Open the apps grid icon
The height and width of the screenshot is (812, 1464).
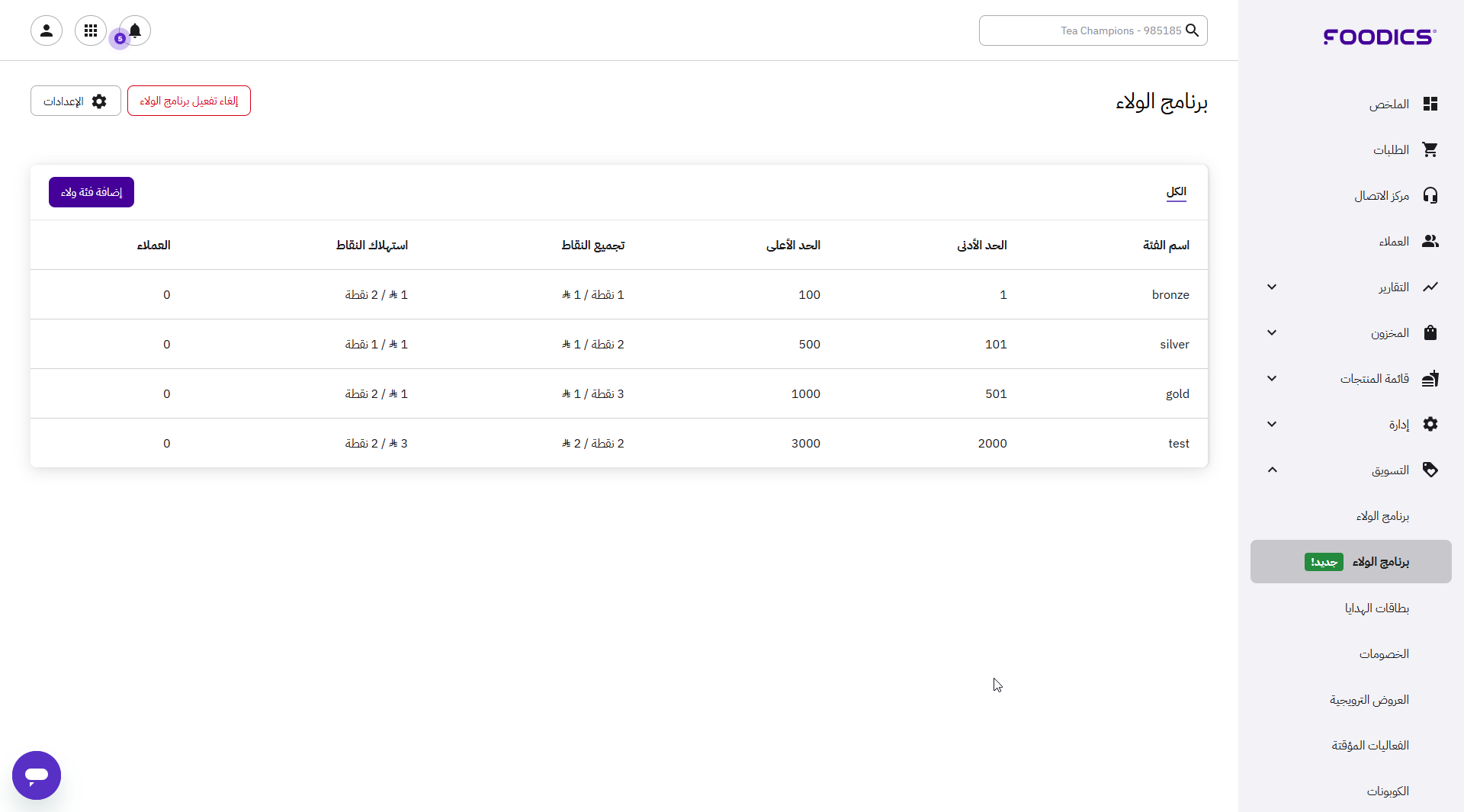pyautogui.click(x=91, y=30)
